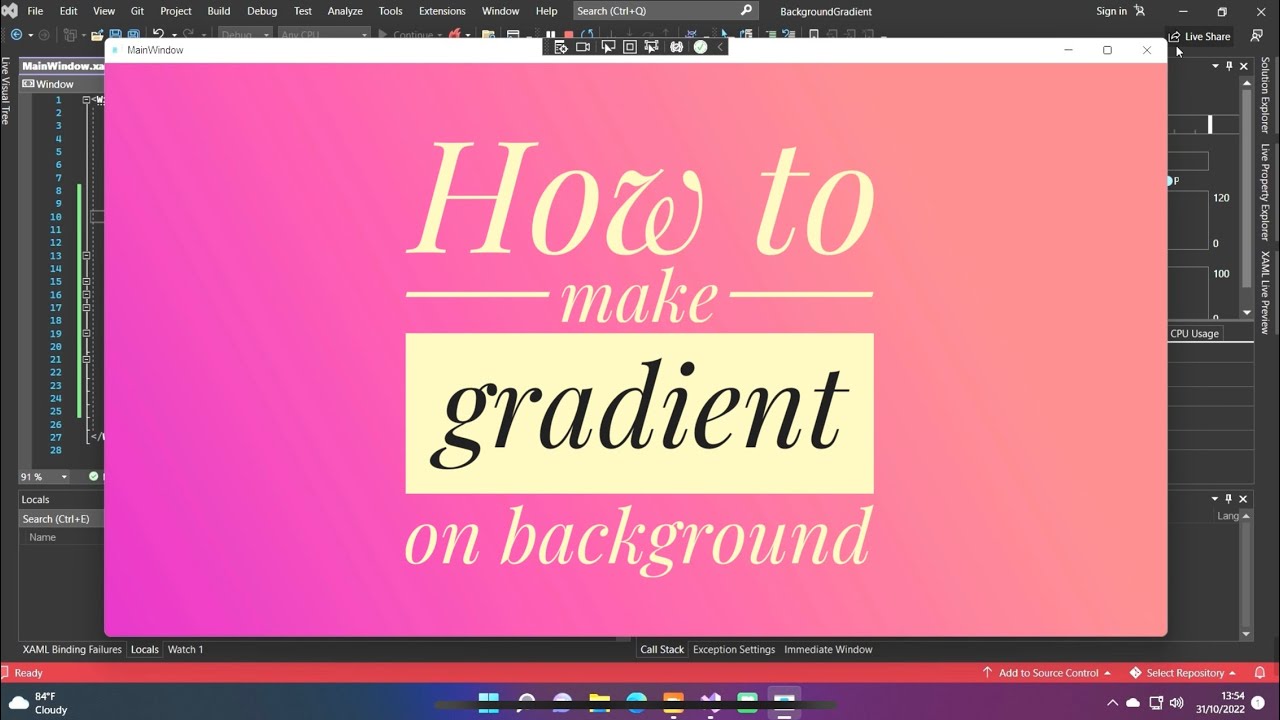Viewport: 1280px width, 720px height.
Task: Click in the Locals Search (Ctrl+E) field
Action: click(62, 519)
